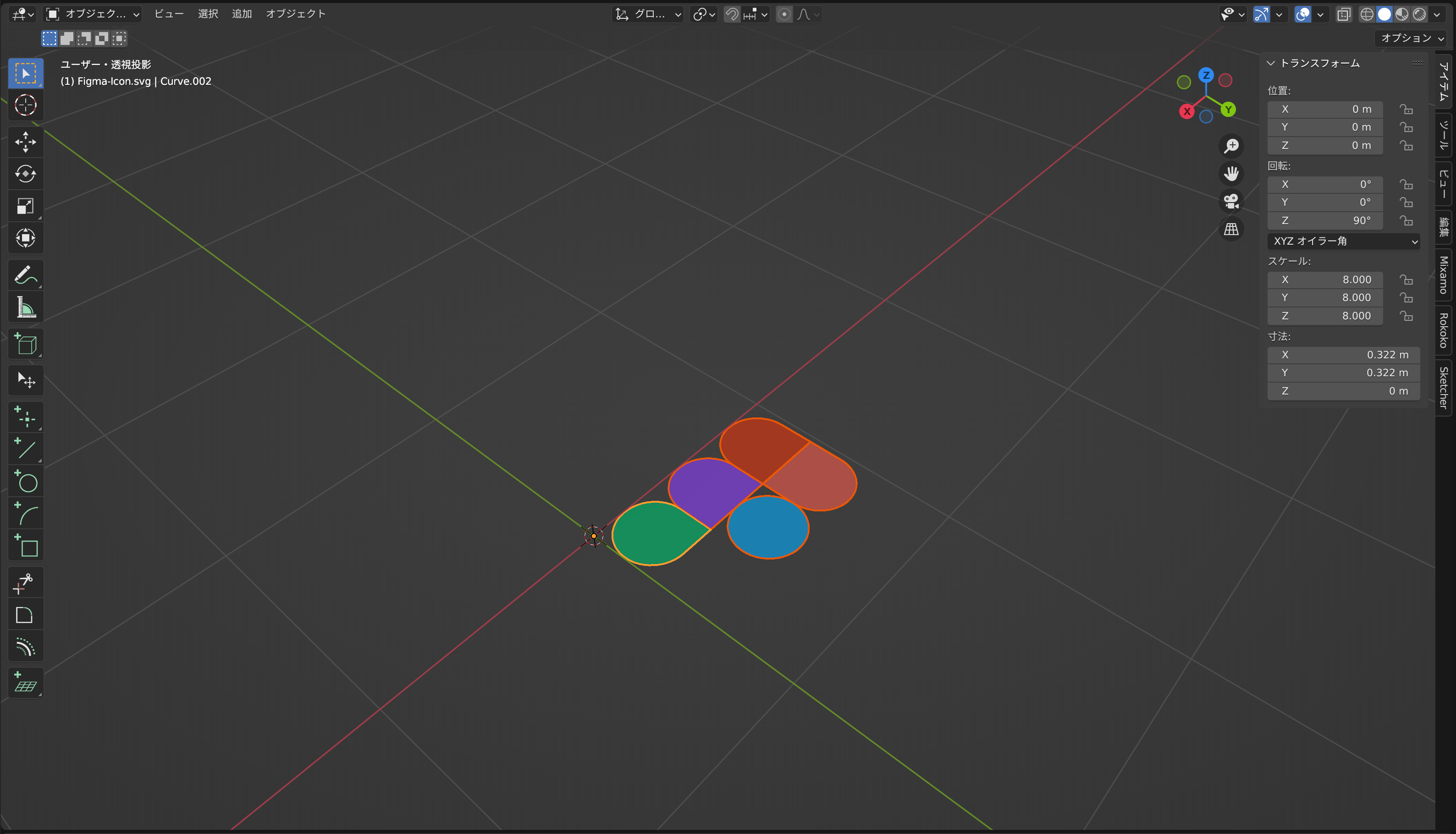
Task: Set selection mode to extend
Action: click(x=67, y=38)
